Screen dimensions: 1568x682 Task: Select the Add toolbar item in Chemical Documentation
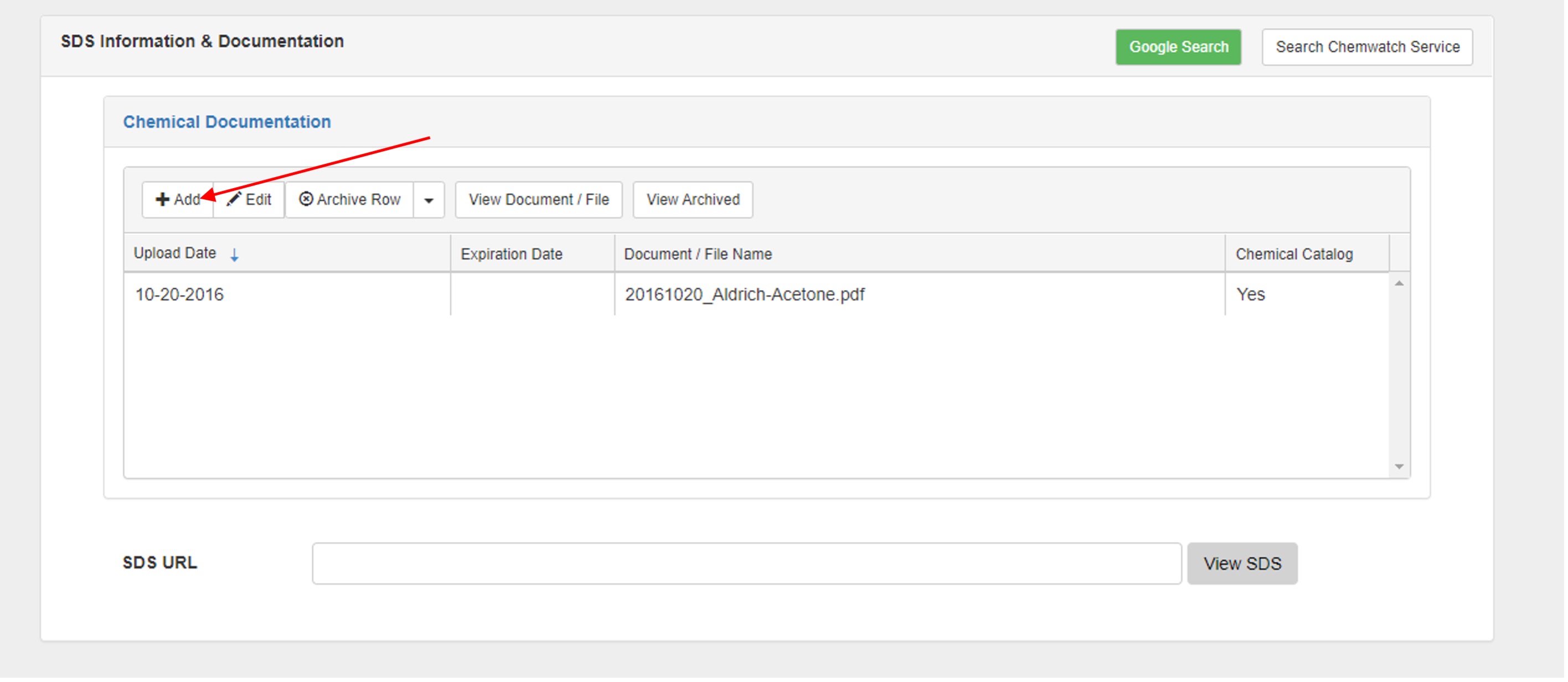click(x=177, y=199)
